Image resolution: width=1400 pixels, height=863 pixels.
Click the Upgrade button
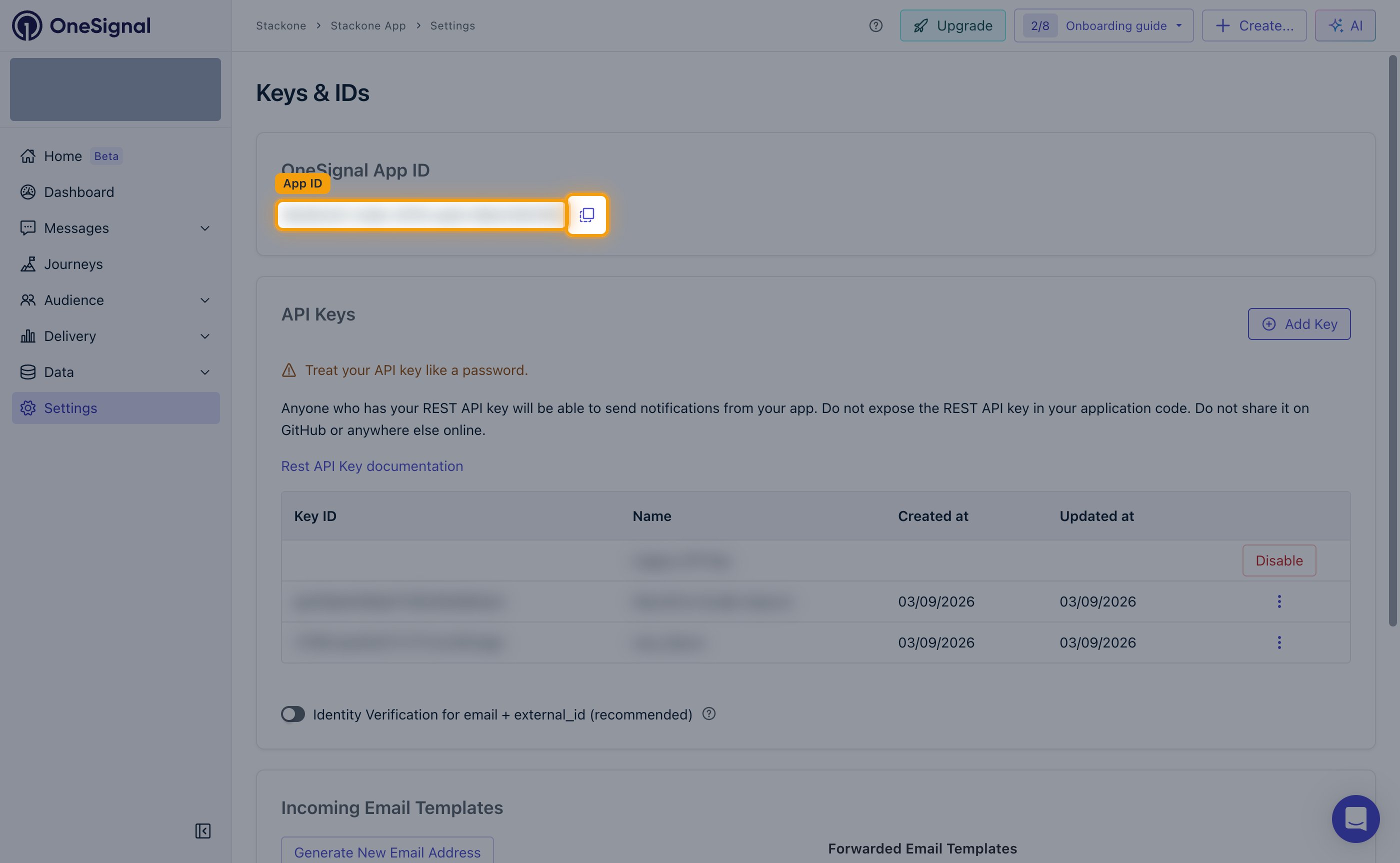tap(952, 25)
